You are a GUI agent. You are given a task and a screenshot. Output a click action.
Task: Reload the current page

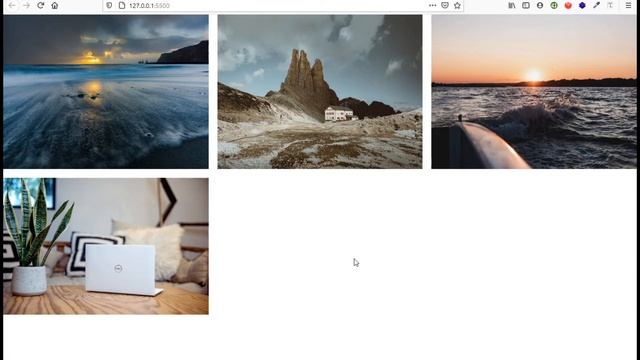[x=40, y=5]
